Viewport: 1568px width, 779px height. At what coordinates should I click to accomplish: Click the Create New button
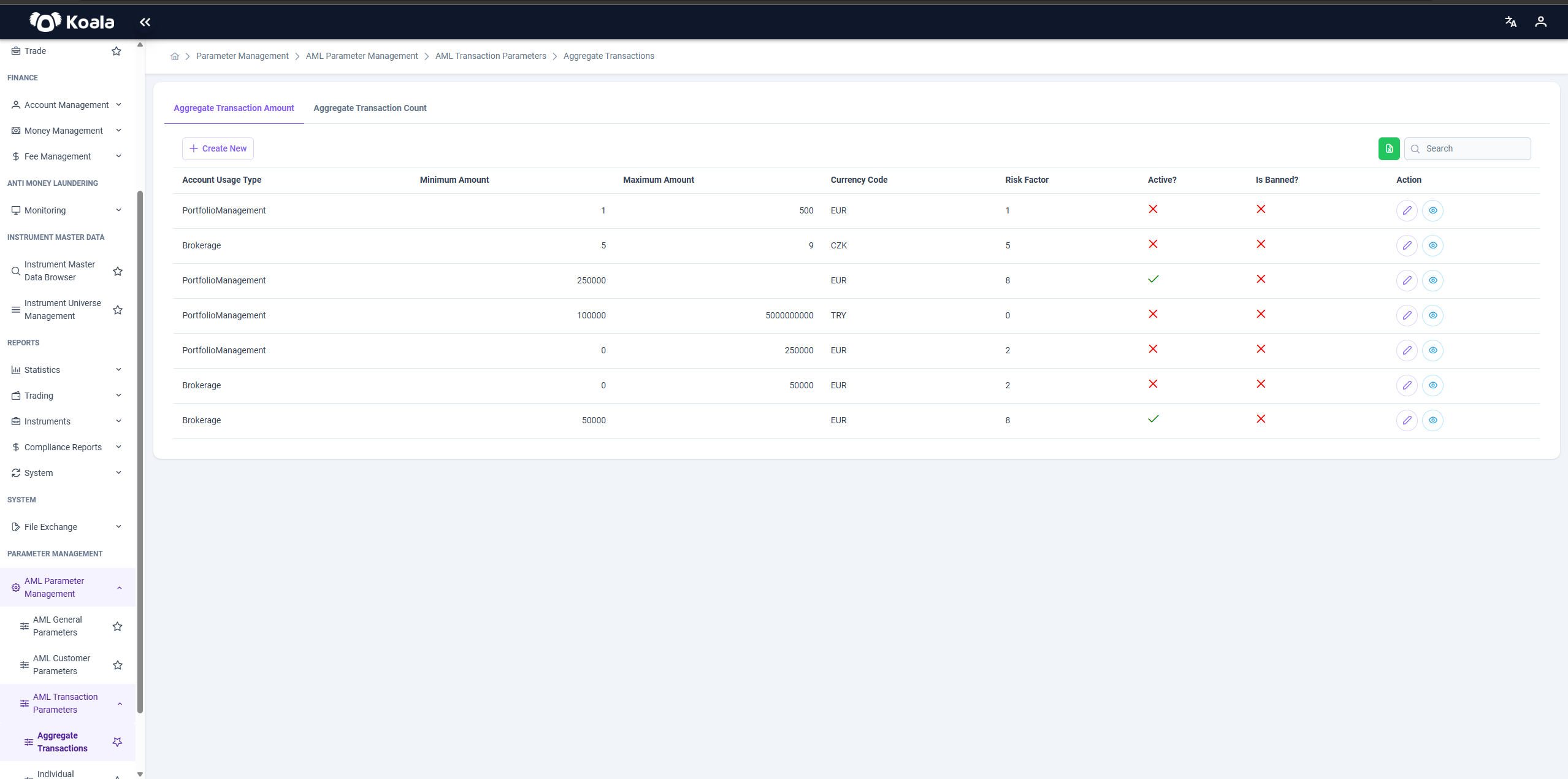point(218,148)
